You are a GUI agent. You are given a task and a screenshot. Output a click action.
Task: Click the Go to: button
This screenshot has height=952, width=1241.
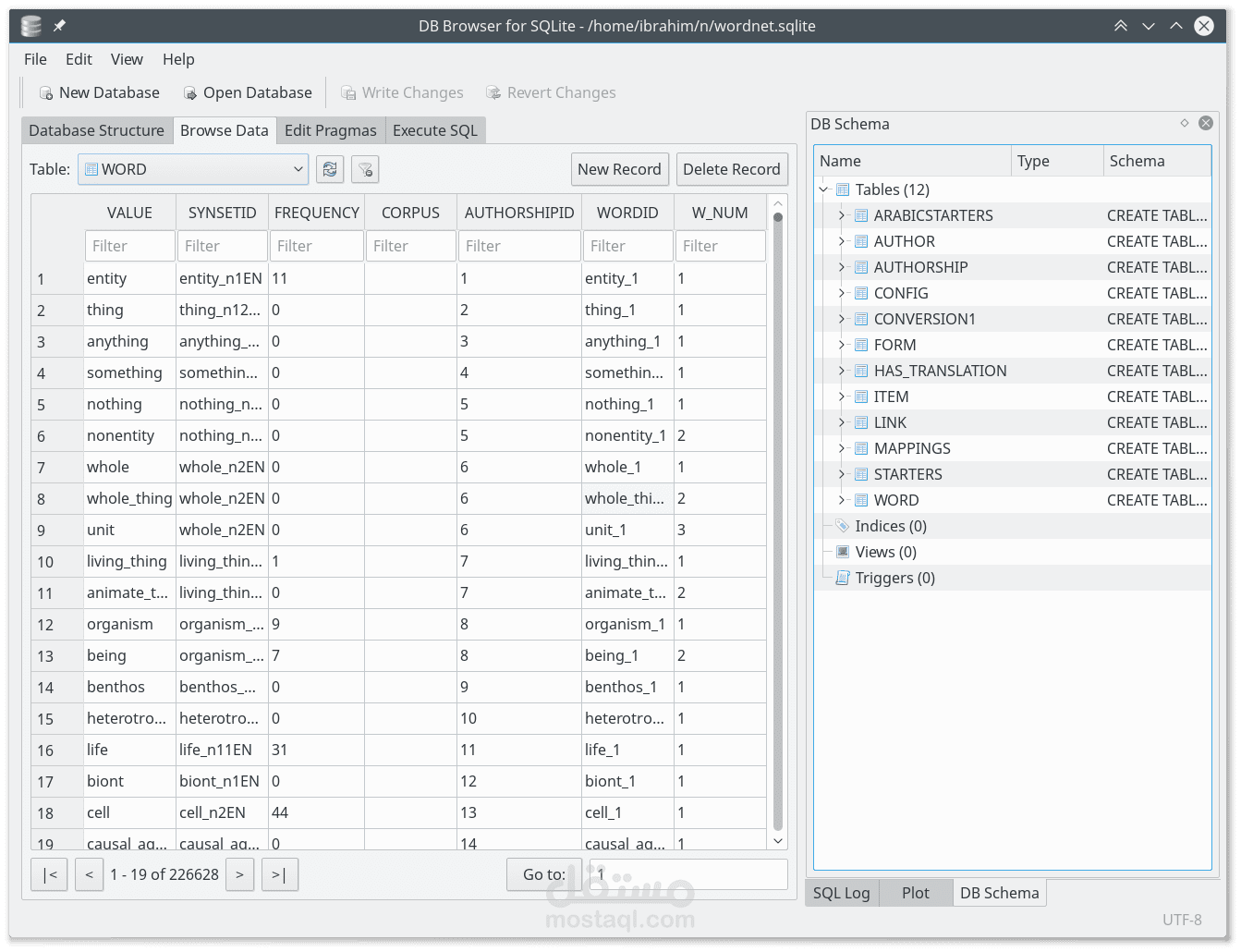point(544,874)
